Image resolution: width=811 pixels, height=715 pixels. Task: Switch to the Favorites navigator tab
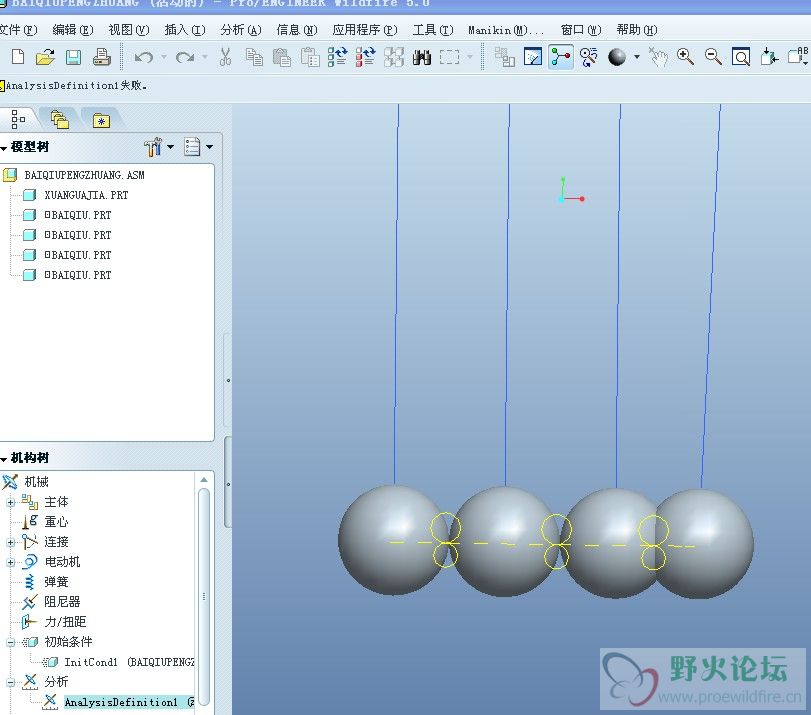(101, 121)
